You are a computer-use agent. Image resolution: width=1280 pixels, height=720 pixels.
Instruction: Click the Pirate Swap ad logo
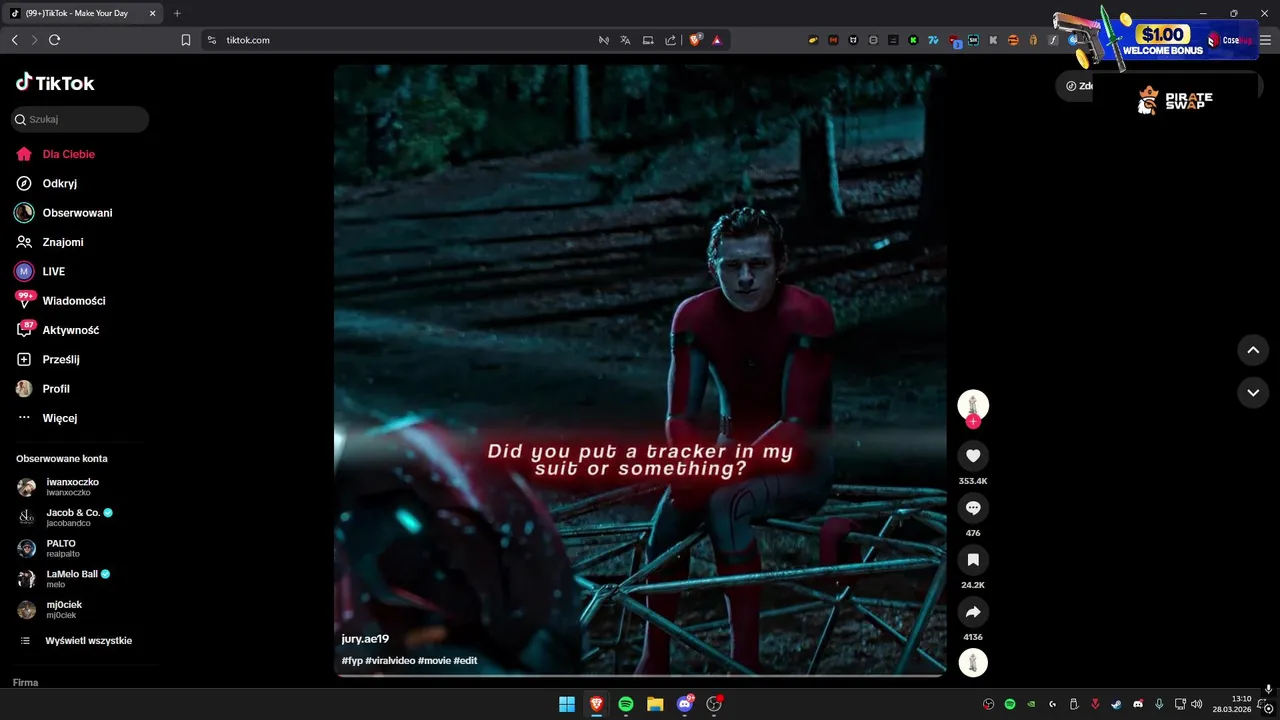click(1175, 100)
